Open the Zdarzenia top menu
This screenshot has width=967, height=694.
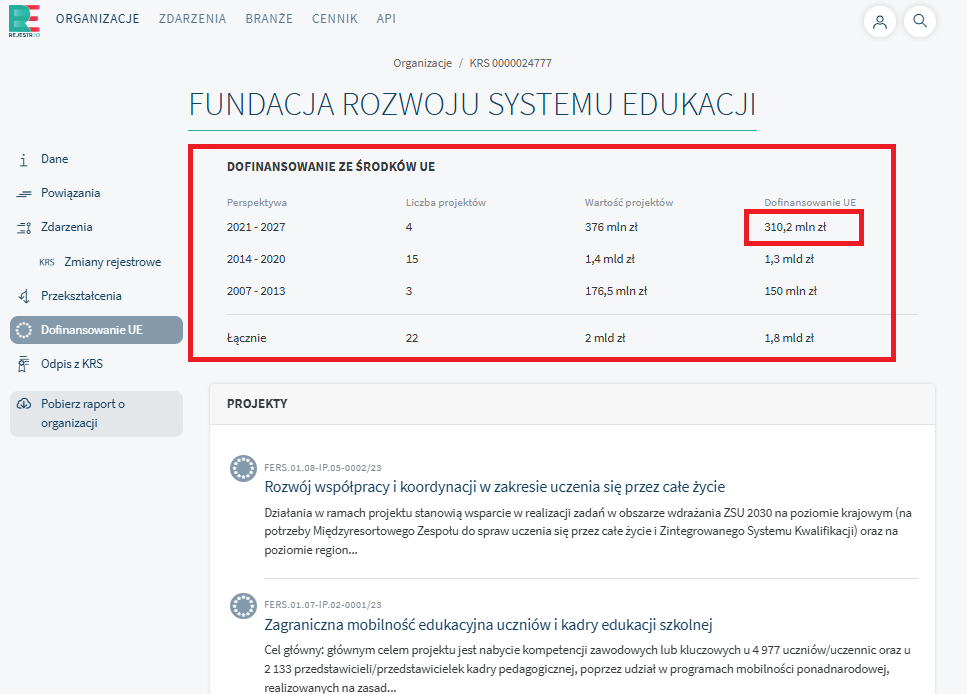click(x=192, y=19)
